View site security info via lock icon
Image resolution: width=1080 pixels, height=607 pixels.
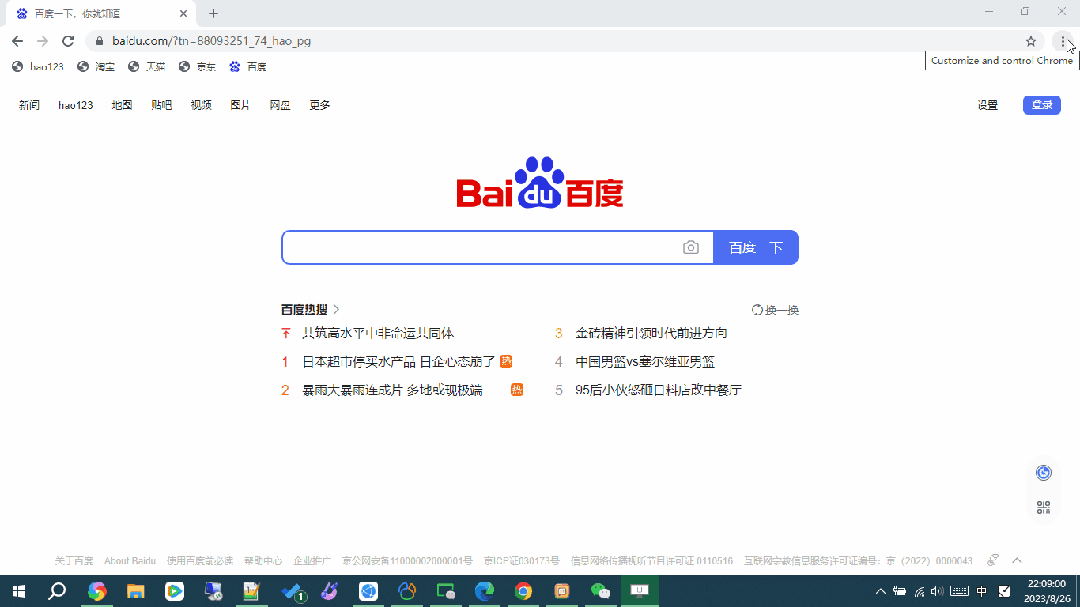(x=99, y=41)
